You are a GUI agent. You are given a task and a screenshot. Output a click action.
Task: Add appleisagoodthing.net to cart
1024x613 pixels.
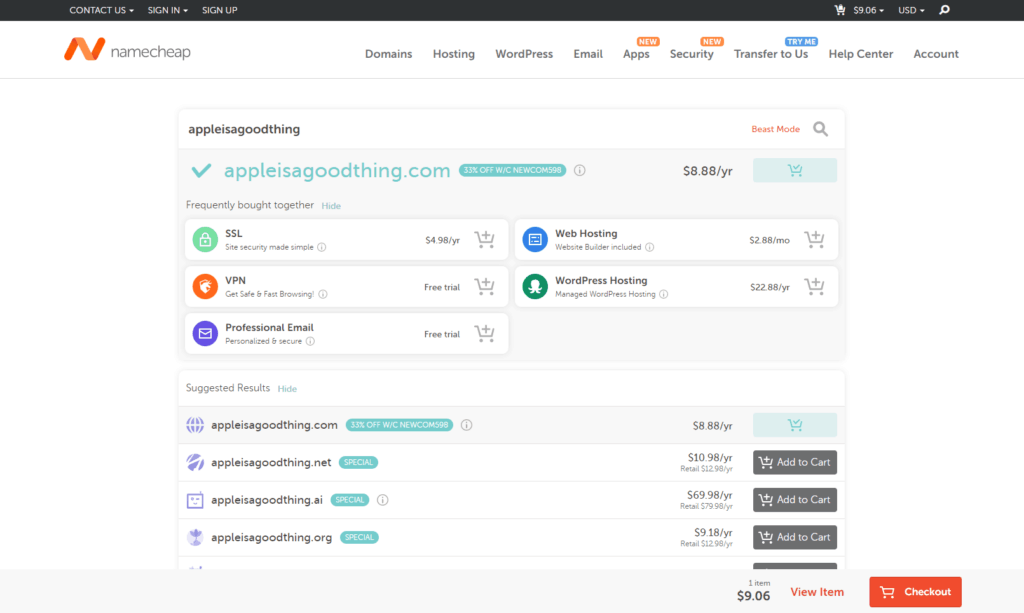794,462
